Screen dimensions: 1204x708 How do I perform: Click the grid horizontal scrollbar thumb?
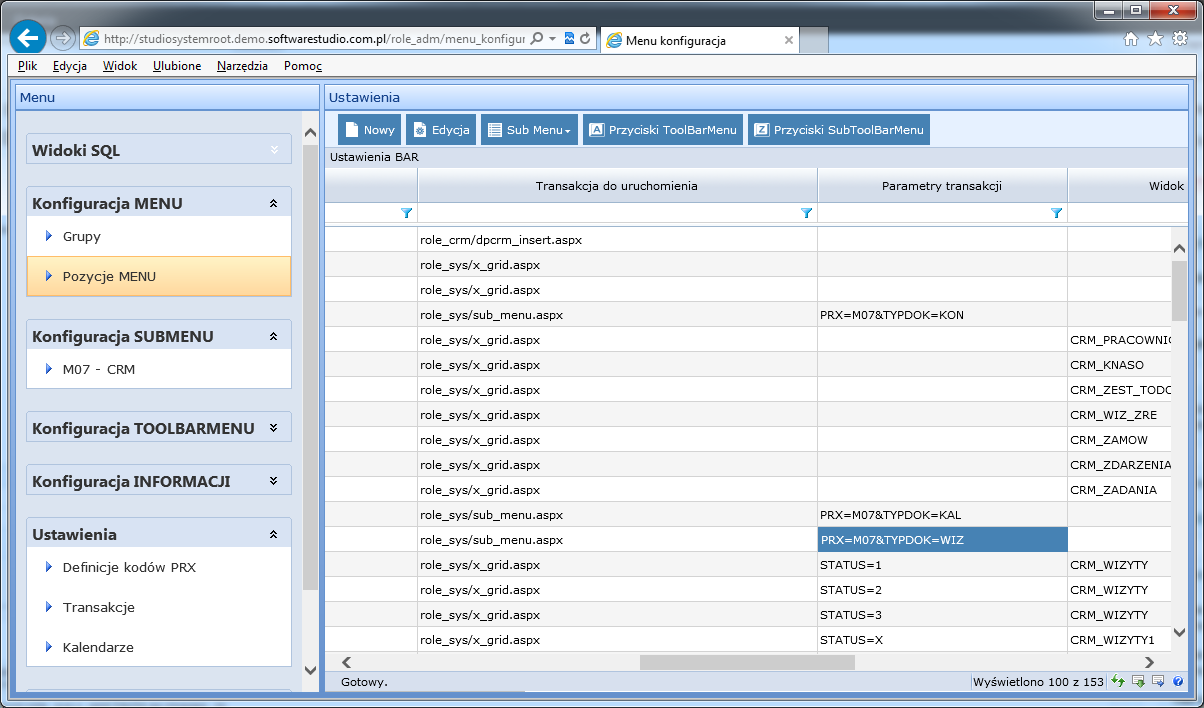click(747, 662)
